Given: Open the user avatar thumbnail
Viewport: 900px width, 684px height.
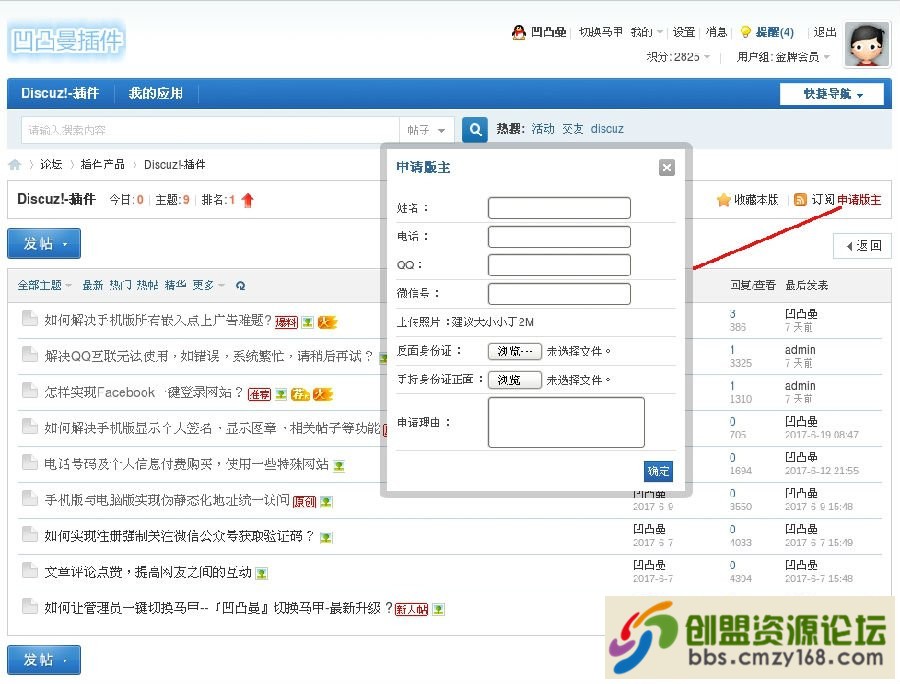Looking at the screenshot, I should [867, 45].
